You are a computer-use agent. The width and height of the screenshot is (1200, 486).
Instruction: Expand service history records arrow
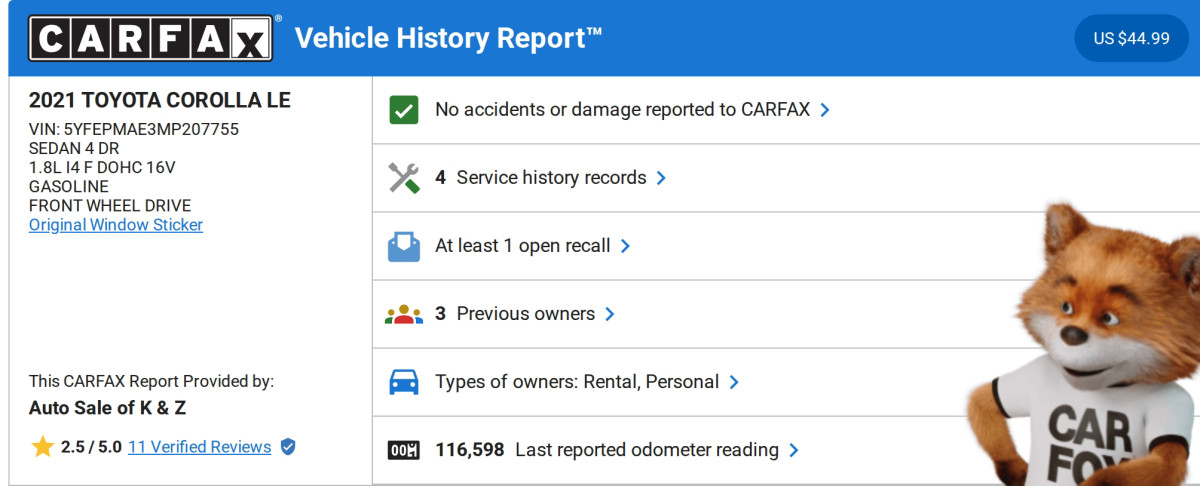(x=661, y=178)
